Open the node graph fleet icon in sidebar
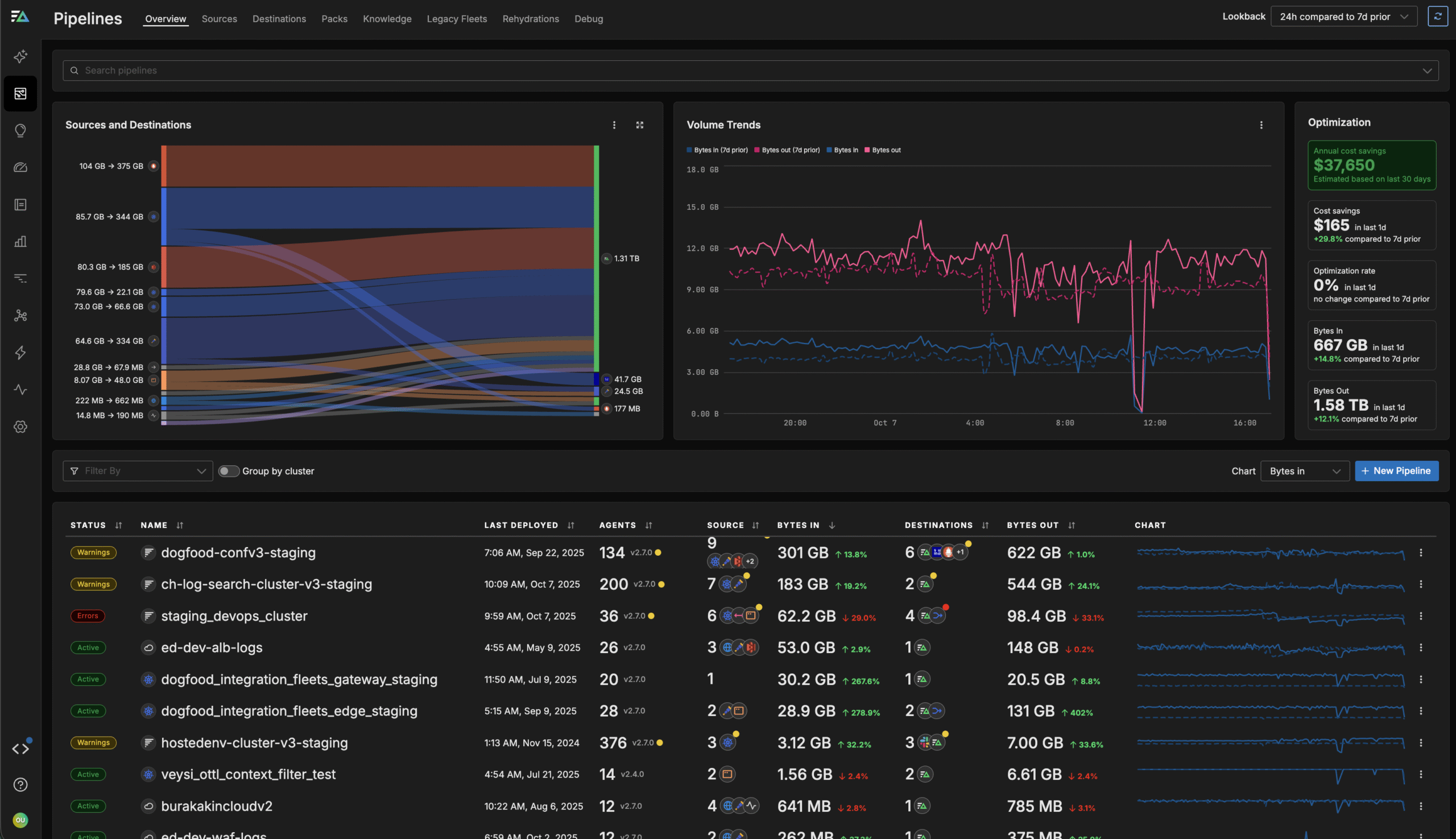Image resolution: width=1456 pixels, height=839 pixels. pyautogui.click(x=20, y=315)
